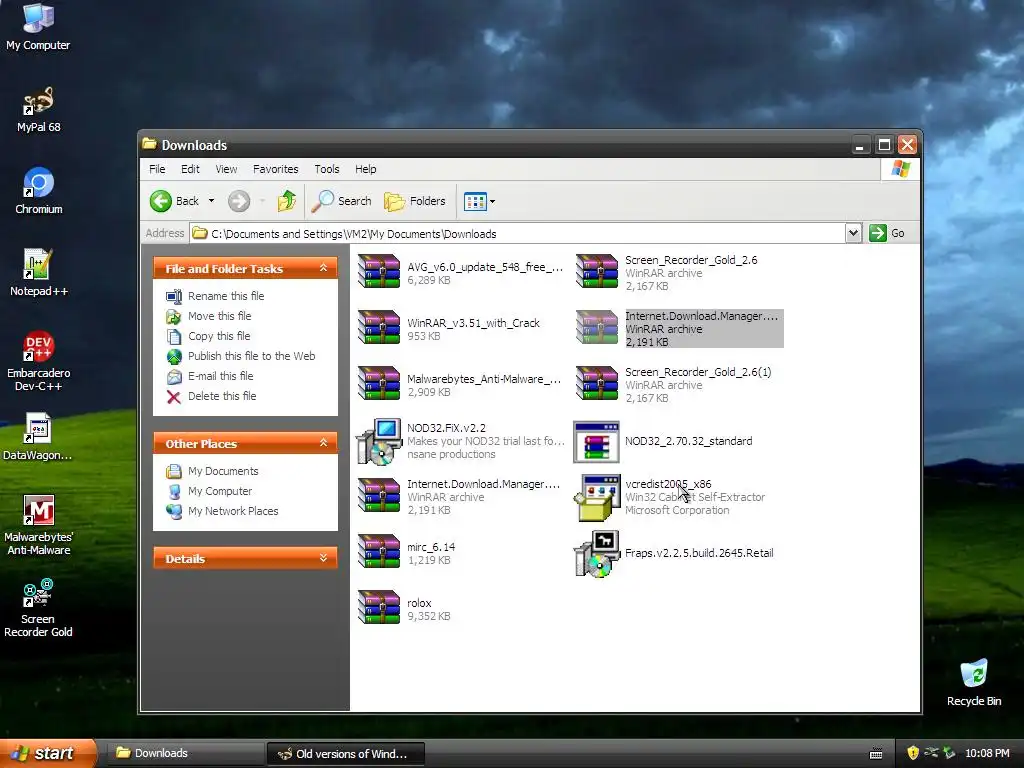The width and height of the screenshot is (1024, 768).
Task: Click the Up folder toolbar icon
Action: pyautogui.click(x=286, y=201)
